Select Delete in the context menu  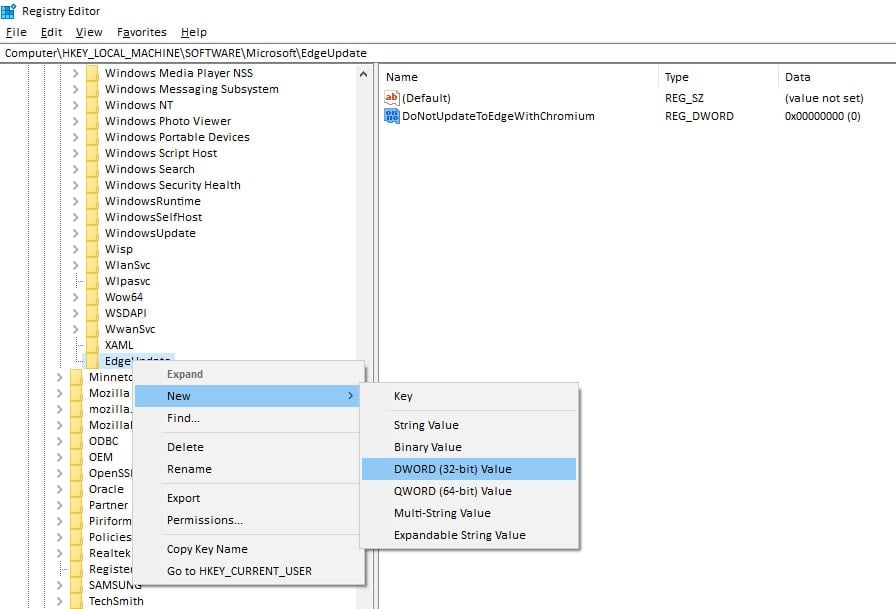(x=248, y=447)
